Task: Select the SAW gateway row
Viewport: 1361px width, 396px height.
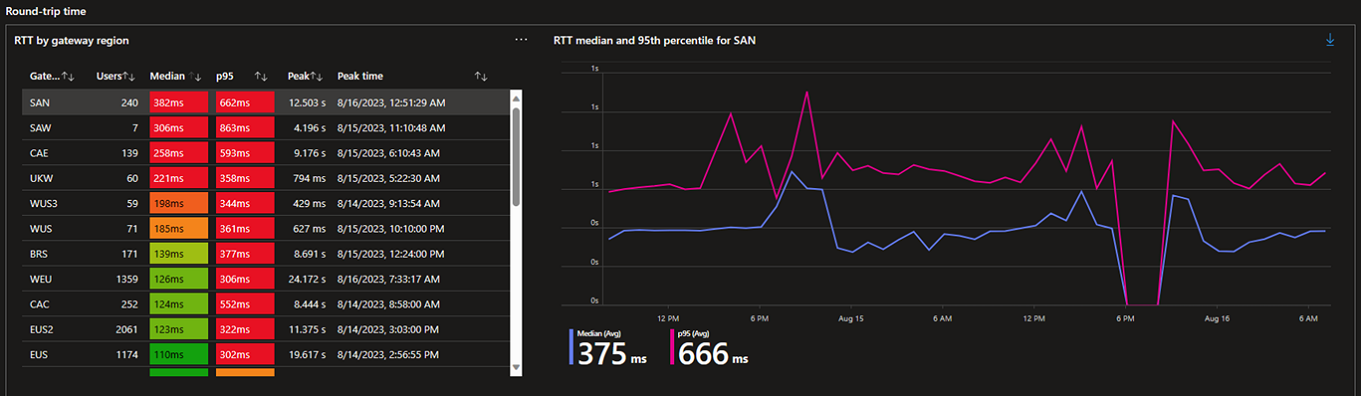Action: coord(265,128)
